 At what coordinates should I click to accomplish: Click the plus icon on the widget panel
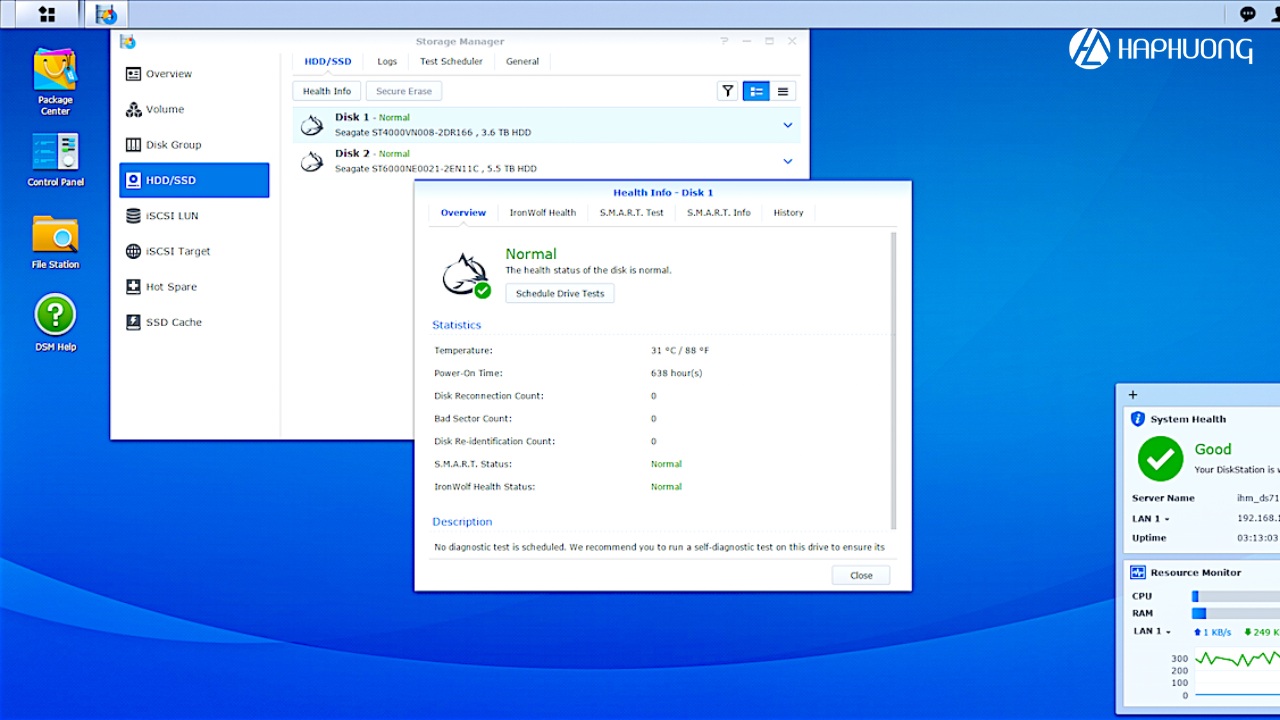click(x=1133, y=395)
